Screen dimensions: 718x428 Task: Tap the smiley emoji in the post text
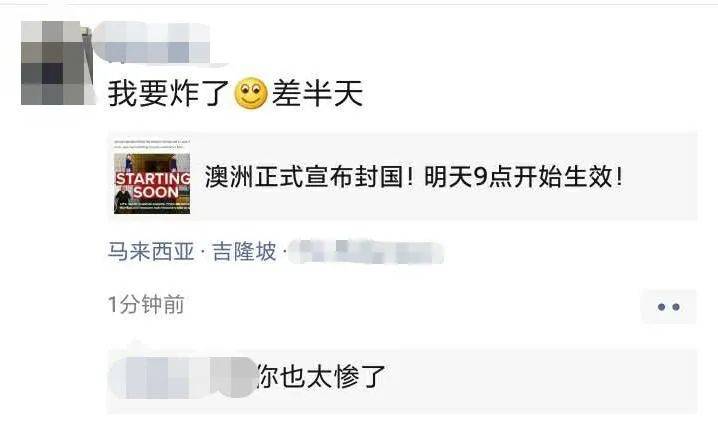pos(250,93)
